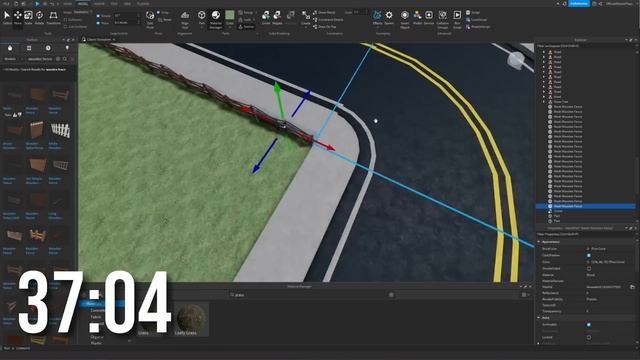The image size is (640, 360).
Task: Toggle the Locked property checkbox
Action: tap(589, 337)
